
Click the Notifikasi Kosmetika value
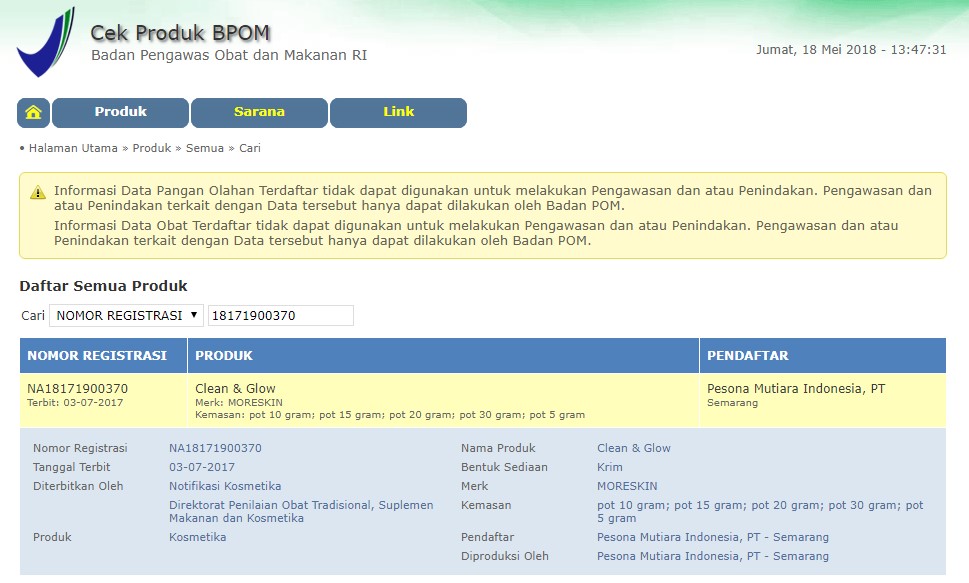click(225, 487)
